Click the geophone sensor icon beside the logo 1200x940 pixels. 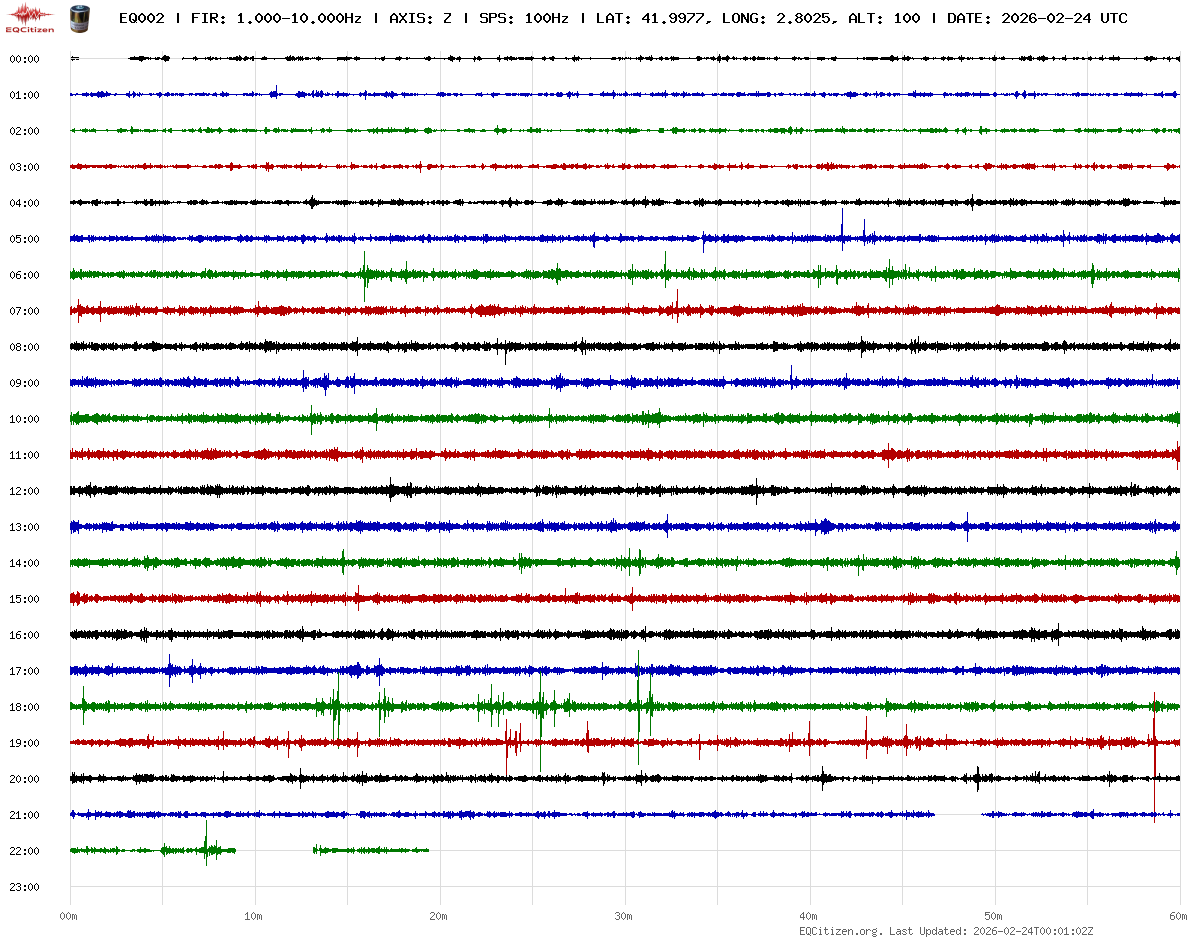point(78,18)
